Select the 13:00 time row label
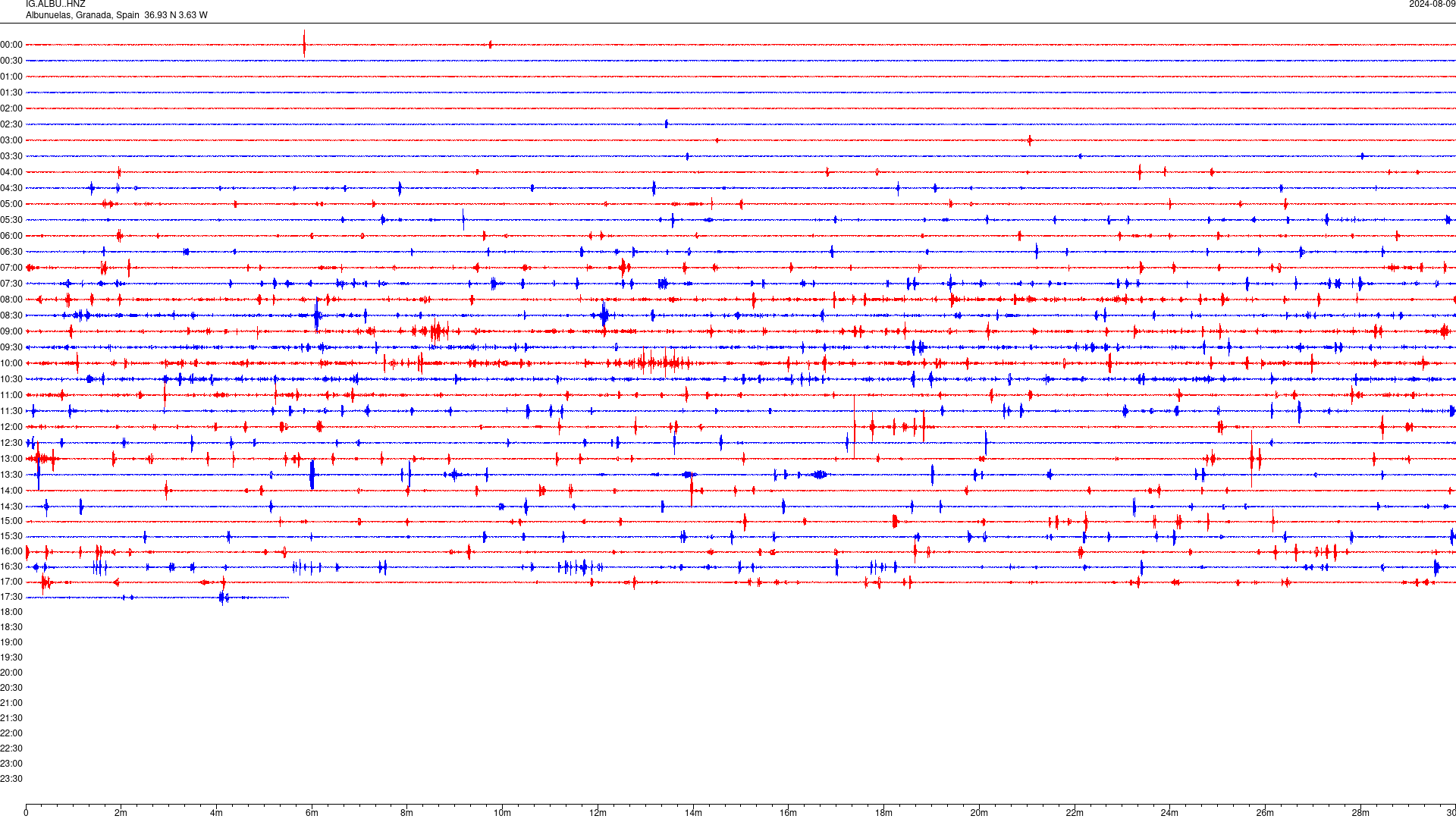Screen dimensions: 1456x819 click(x=11, y=459)
